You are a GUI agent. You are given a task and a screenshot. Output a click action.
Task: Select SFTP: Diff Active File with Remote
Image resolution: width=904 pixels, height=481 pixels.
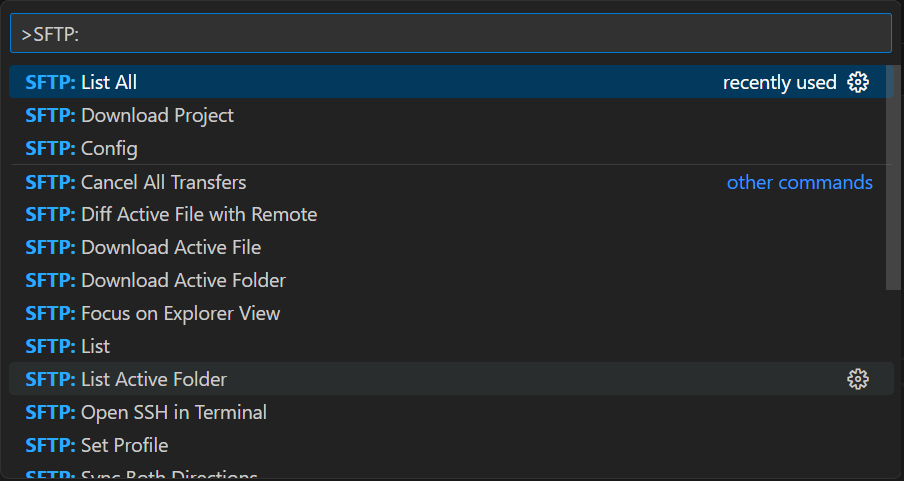171,214
